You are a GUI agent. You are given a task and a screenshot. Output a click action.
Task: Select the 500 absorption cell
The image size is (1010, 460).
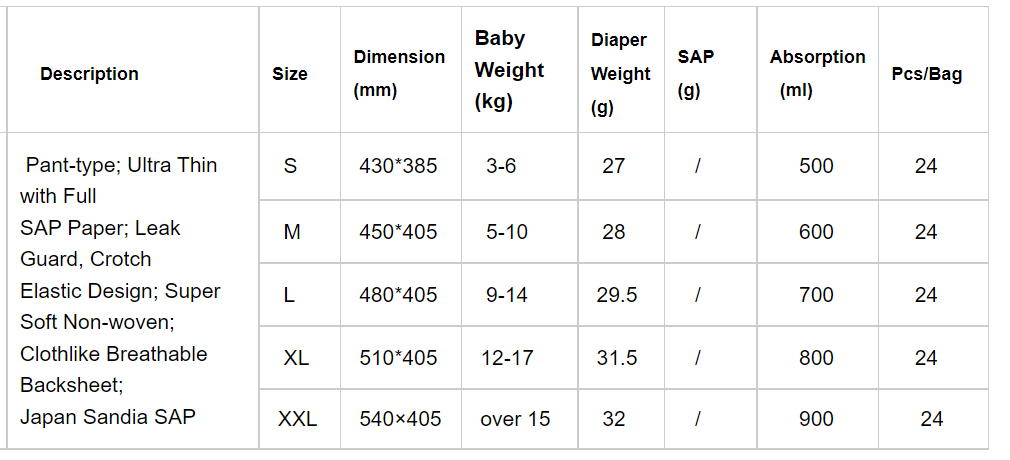[x=816, y=166]
